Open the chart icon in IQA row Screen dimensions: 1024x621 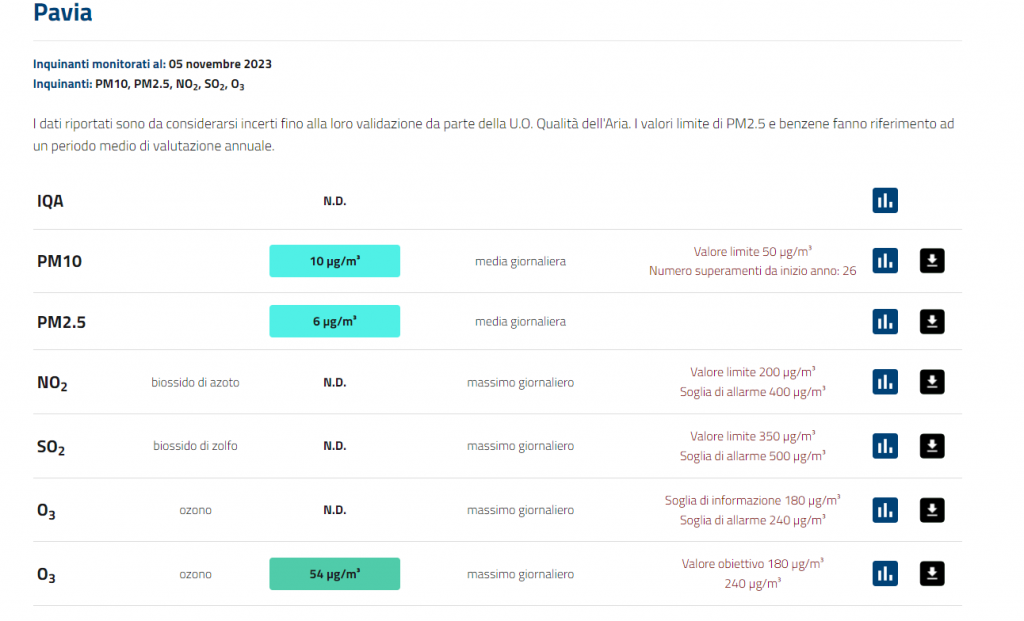(x=884, y=201)
